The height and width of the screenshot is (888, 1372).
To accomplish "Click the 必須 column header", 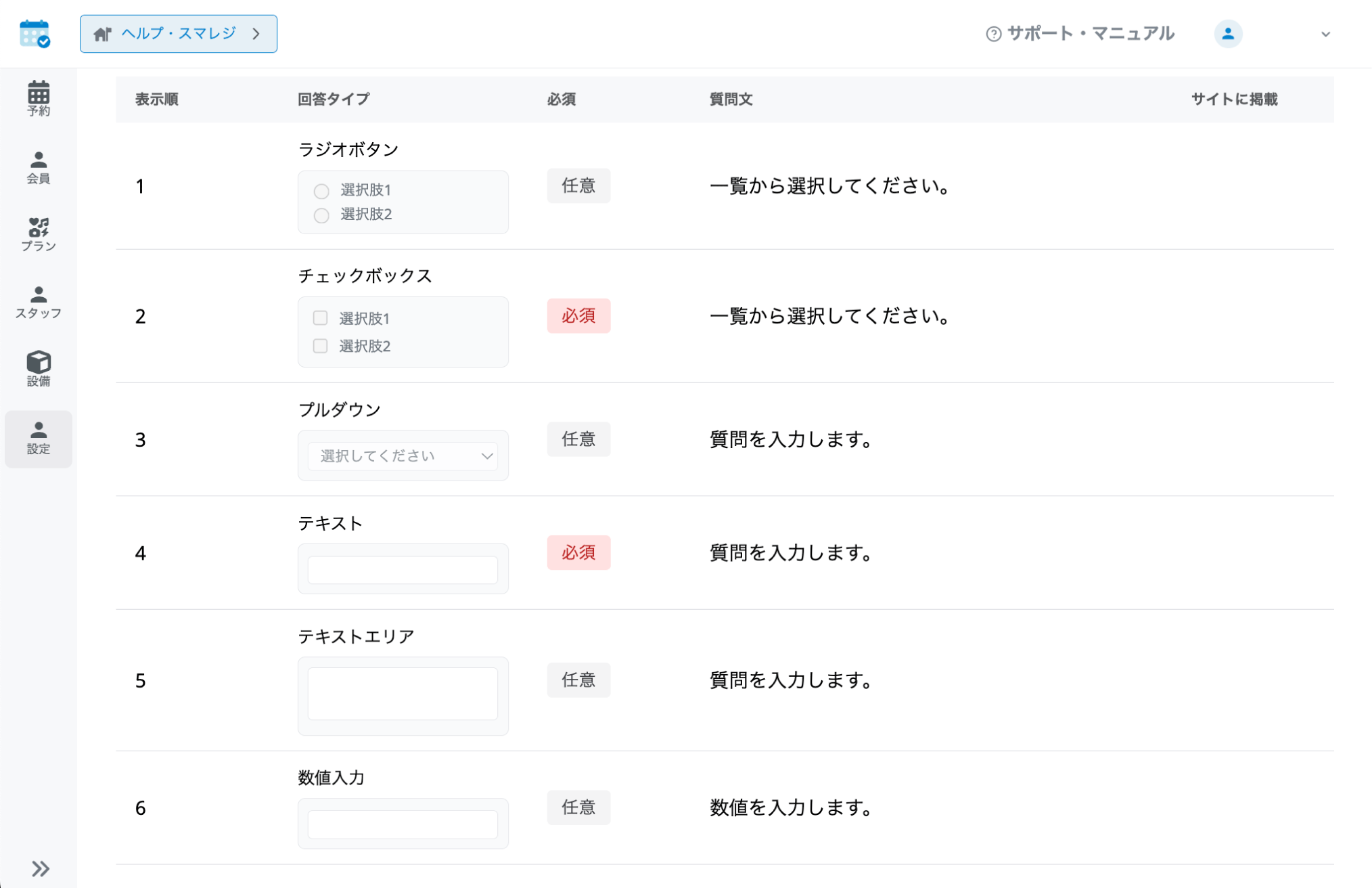I will (x=562, y=99).
